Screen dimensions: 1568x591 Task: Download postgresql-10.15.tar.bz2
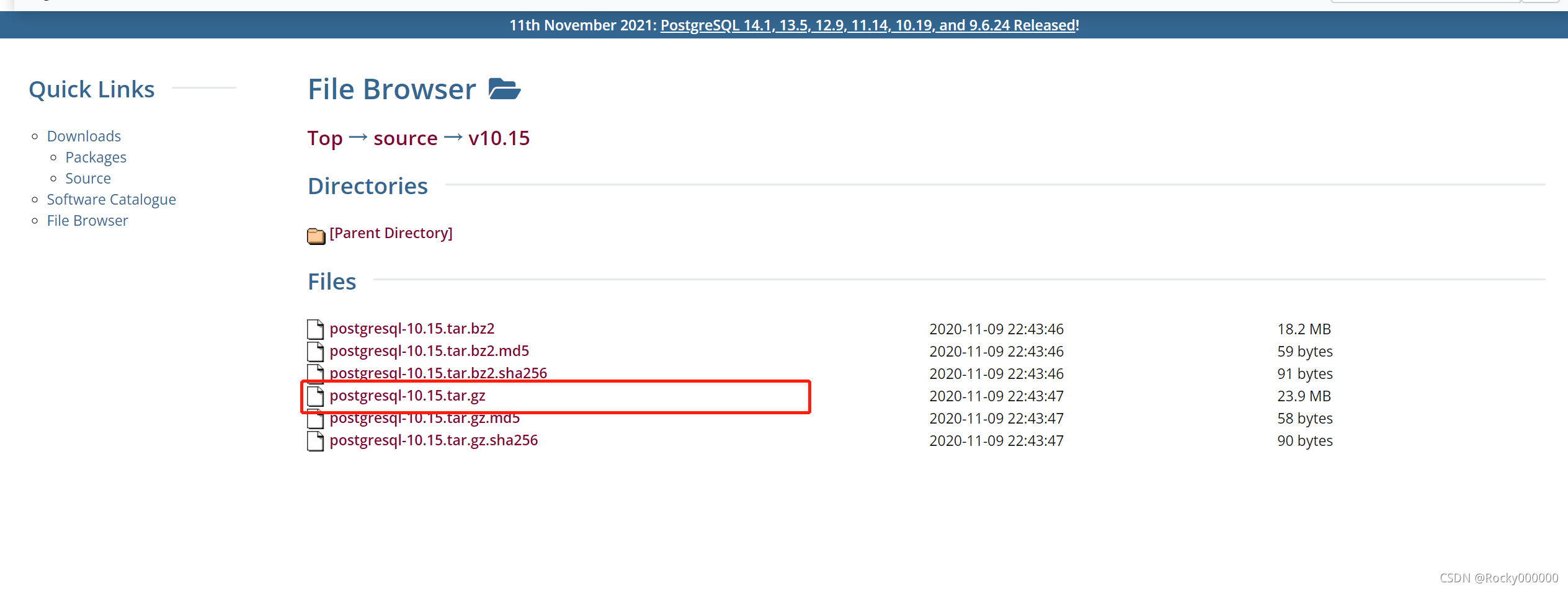[412, 329]
